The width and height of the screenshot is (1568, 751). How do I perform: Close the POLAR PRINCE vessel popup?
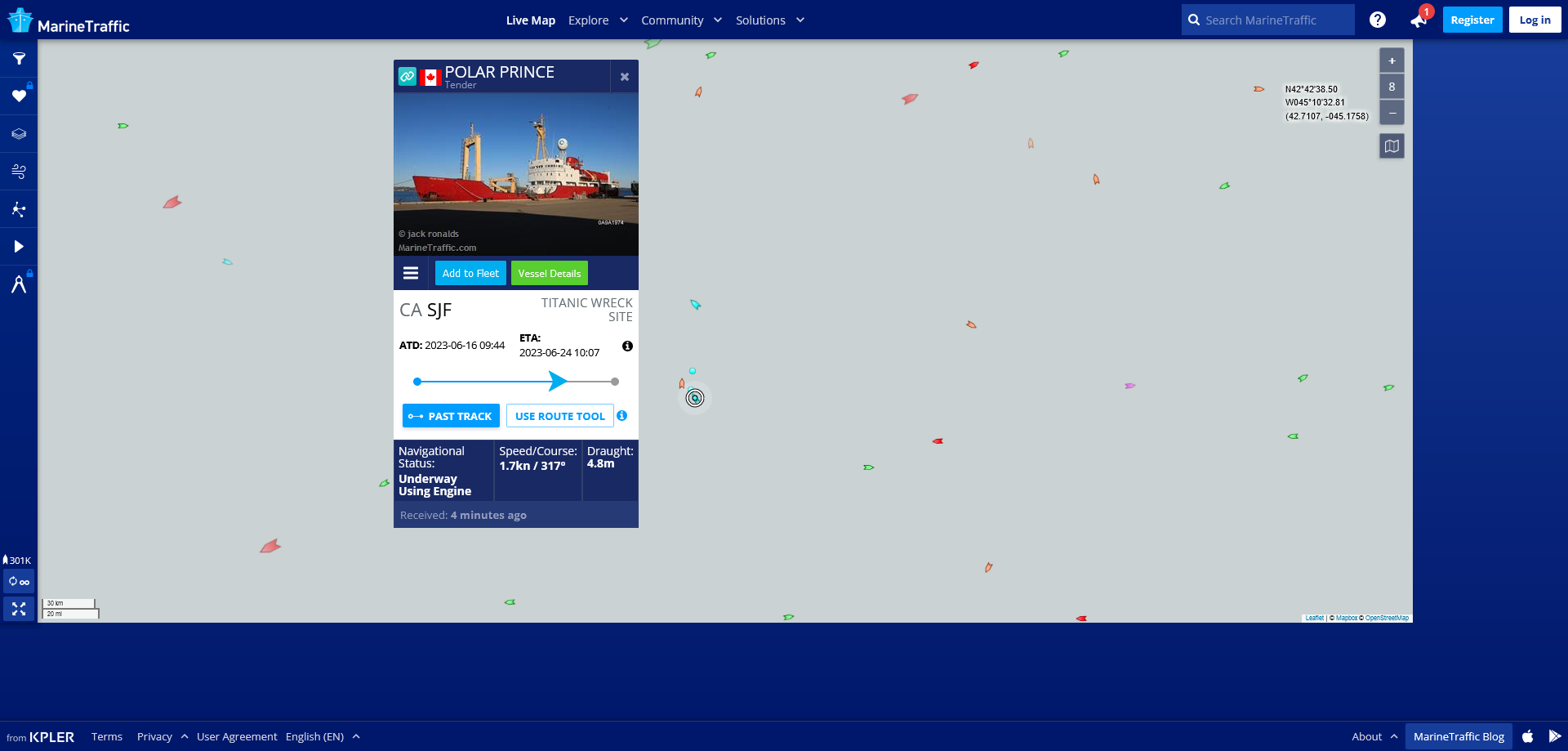pyautogui.click(x=625, y=77)
